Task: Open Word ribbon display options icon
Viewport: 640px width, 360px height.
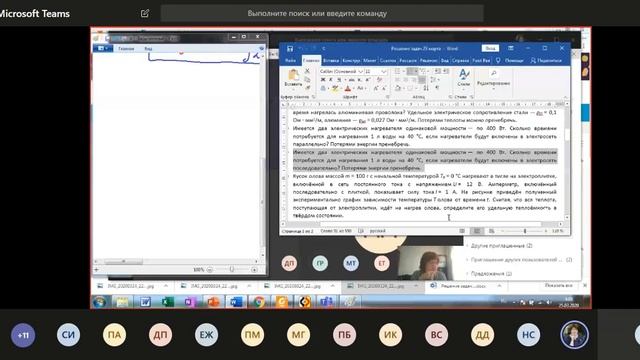Action: point(511,49)
